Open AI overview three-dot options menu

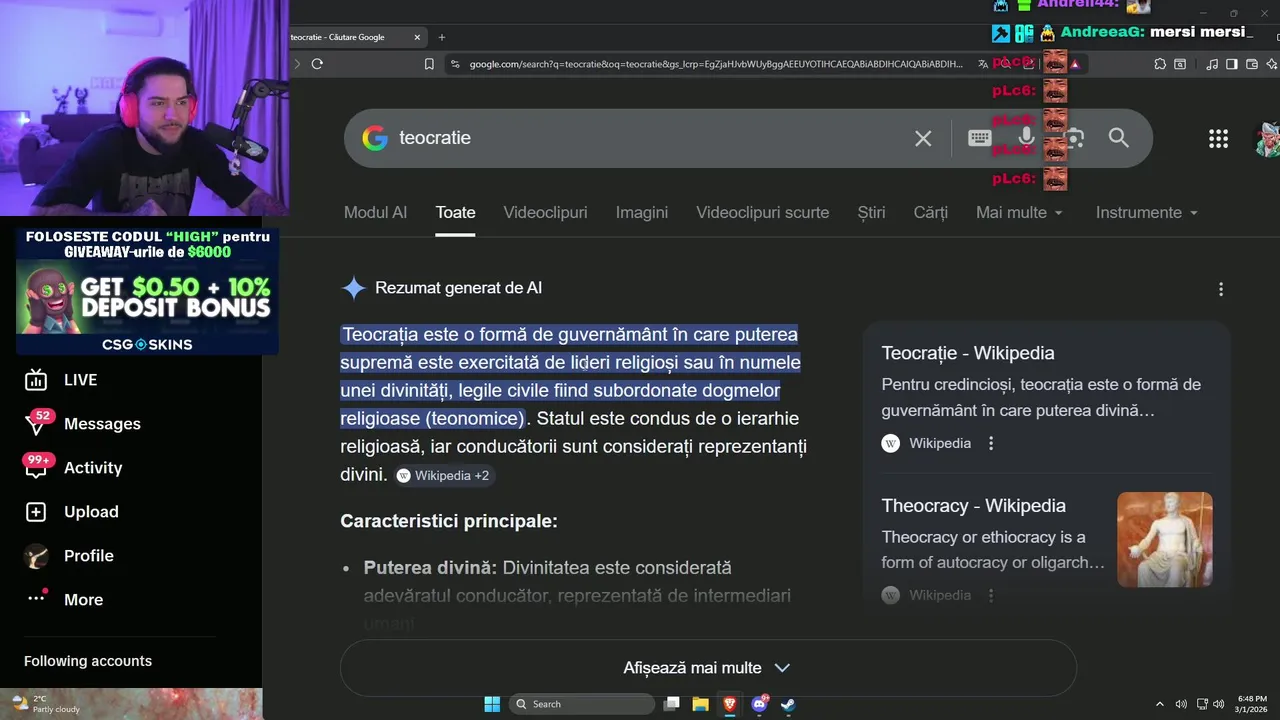click(1220, 289)
